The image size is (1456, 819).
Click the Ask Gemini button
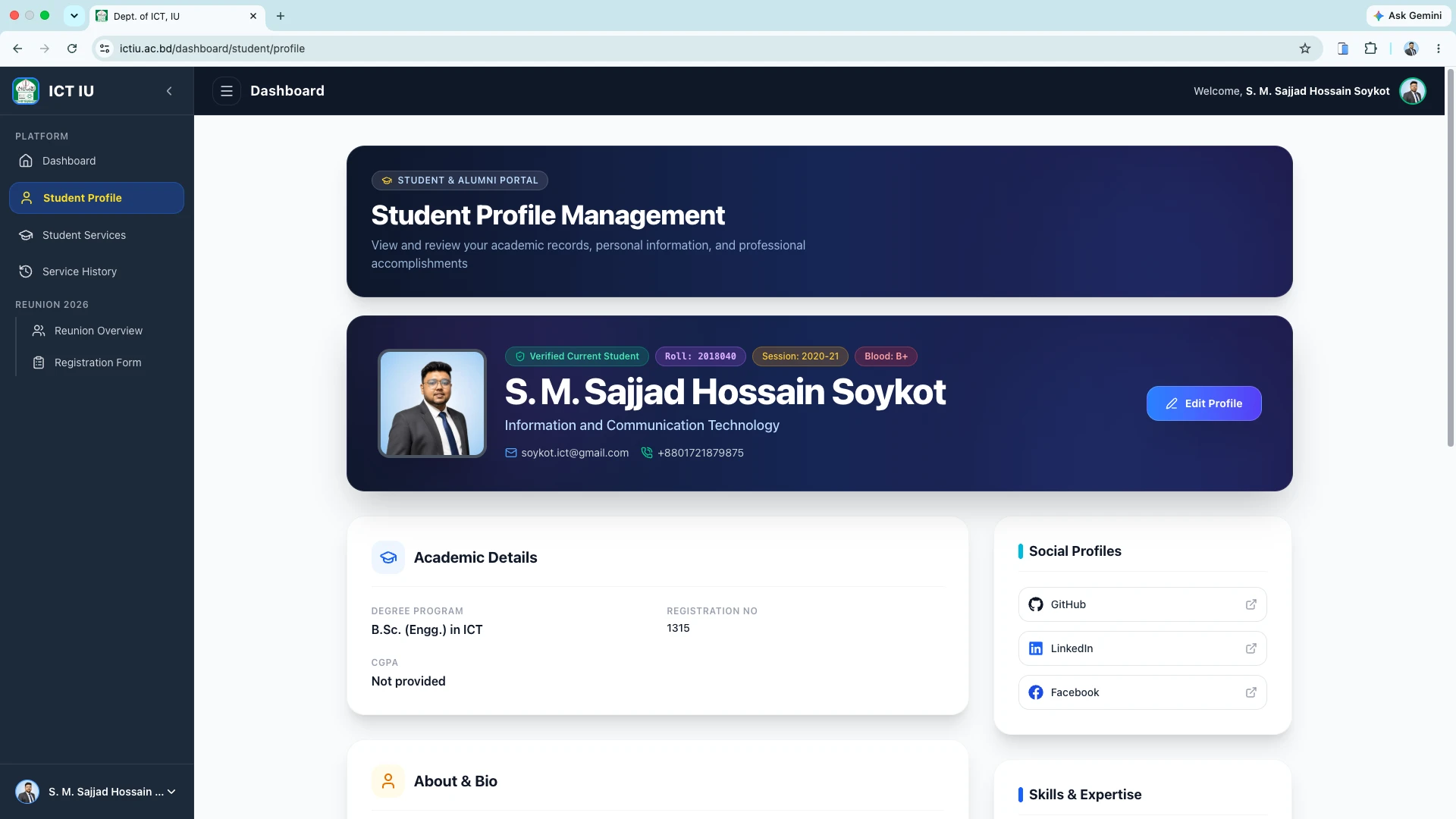[1408, 15]
